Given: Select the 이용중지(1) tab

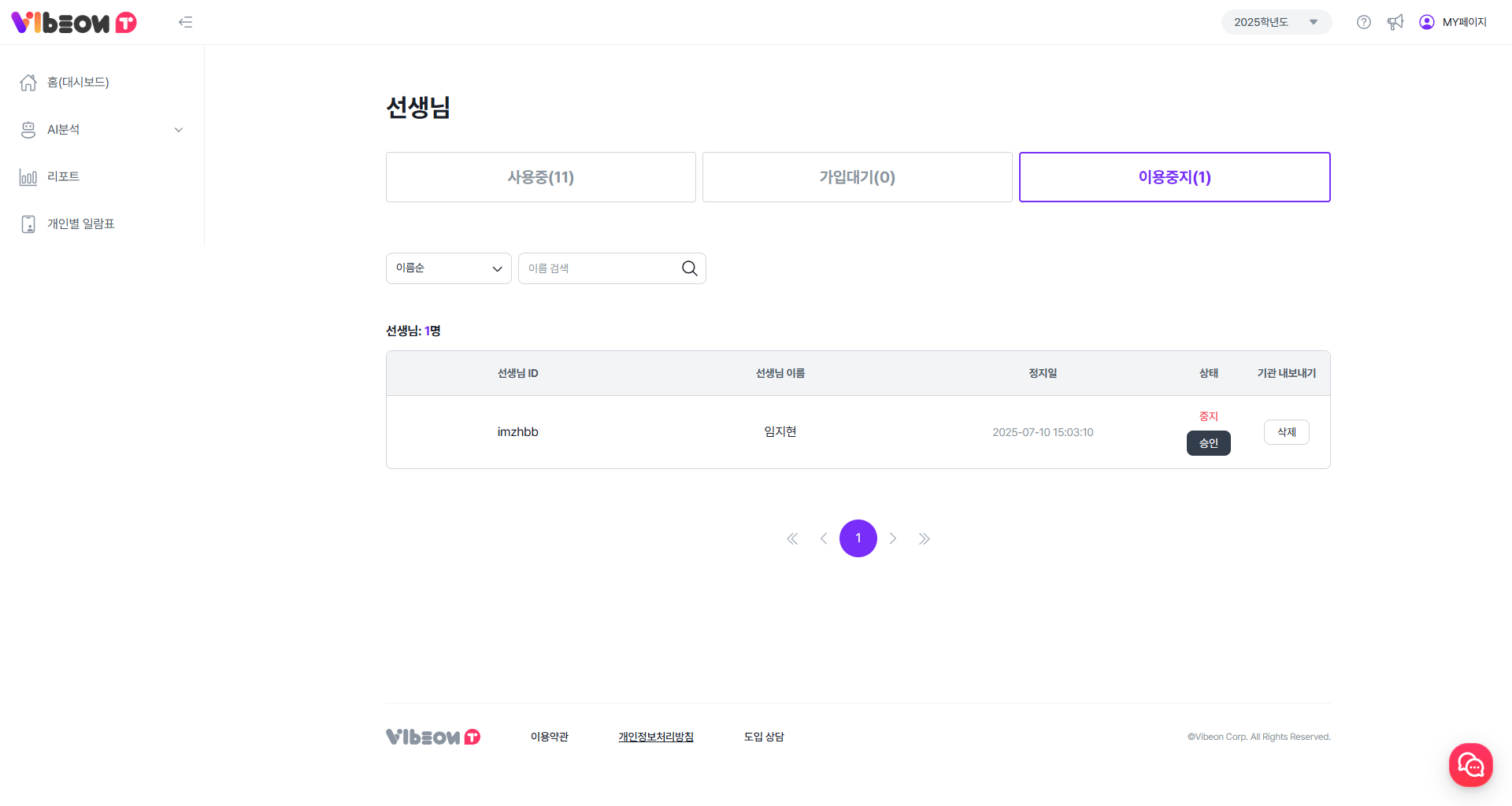Looking at the screenshot, I should tap(1174, 177).
